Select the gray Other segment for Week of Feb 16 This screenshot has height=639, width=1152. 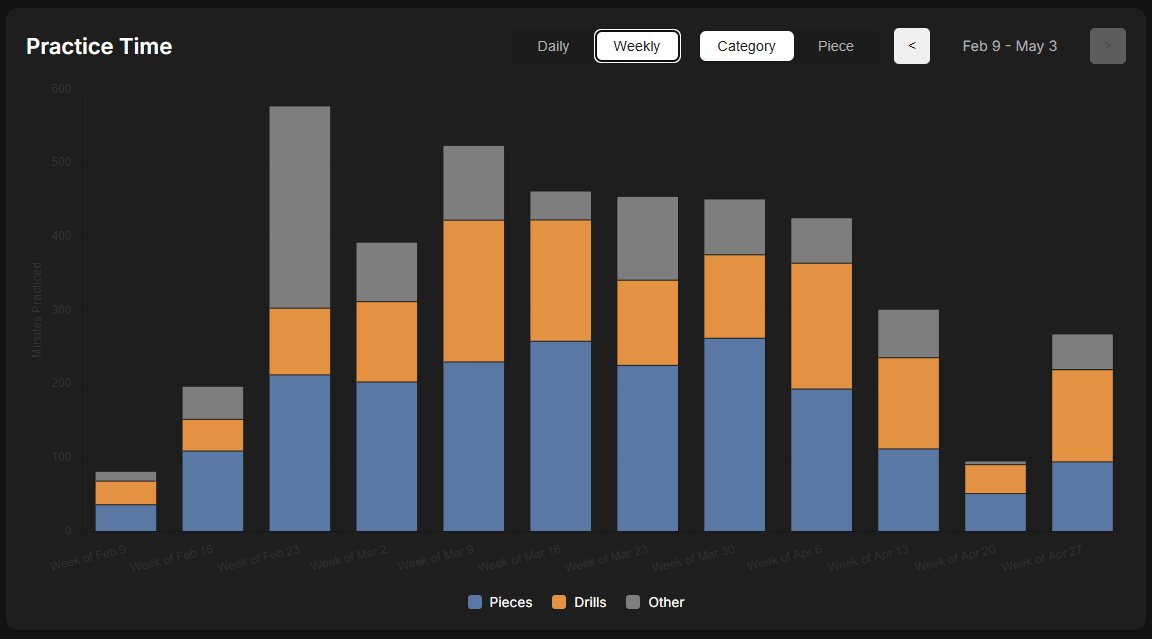coord(213,403)
